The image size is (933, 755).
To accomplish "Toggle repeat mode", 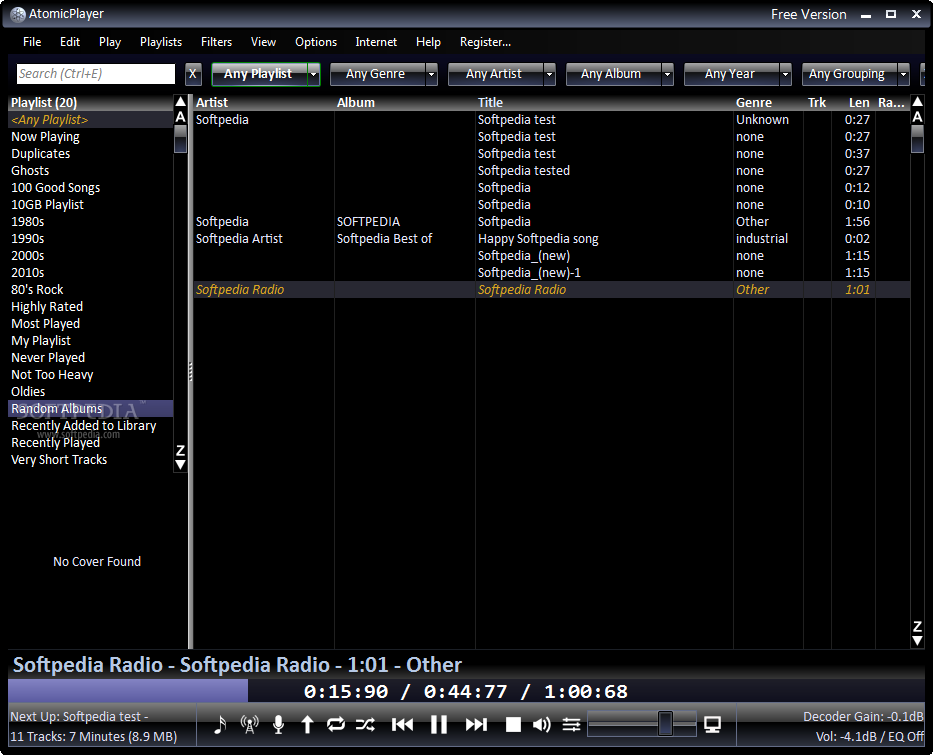I will [336, 725].
